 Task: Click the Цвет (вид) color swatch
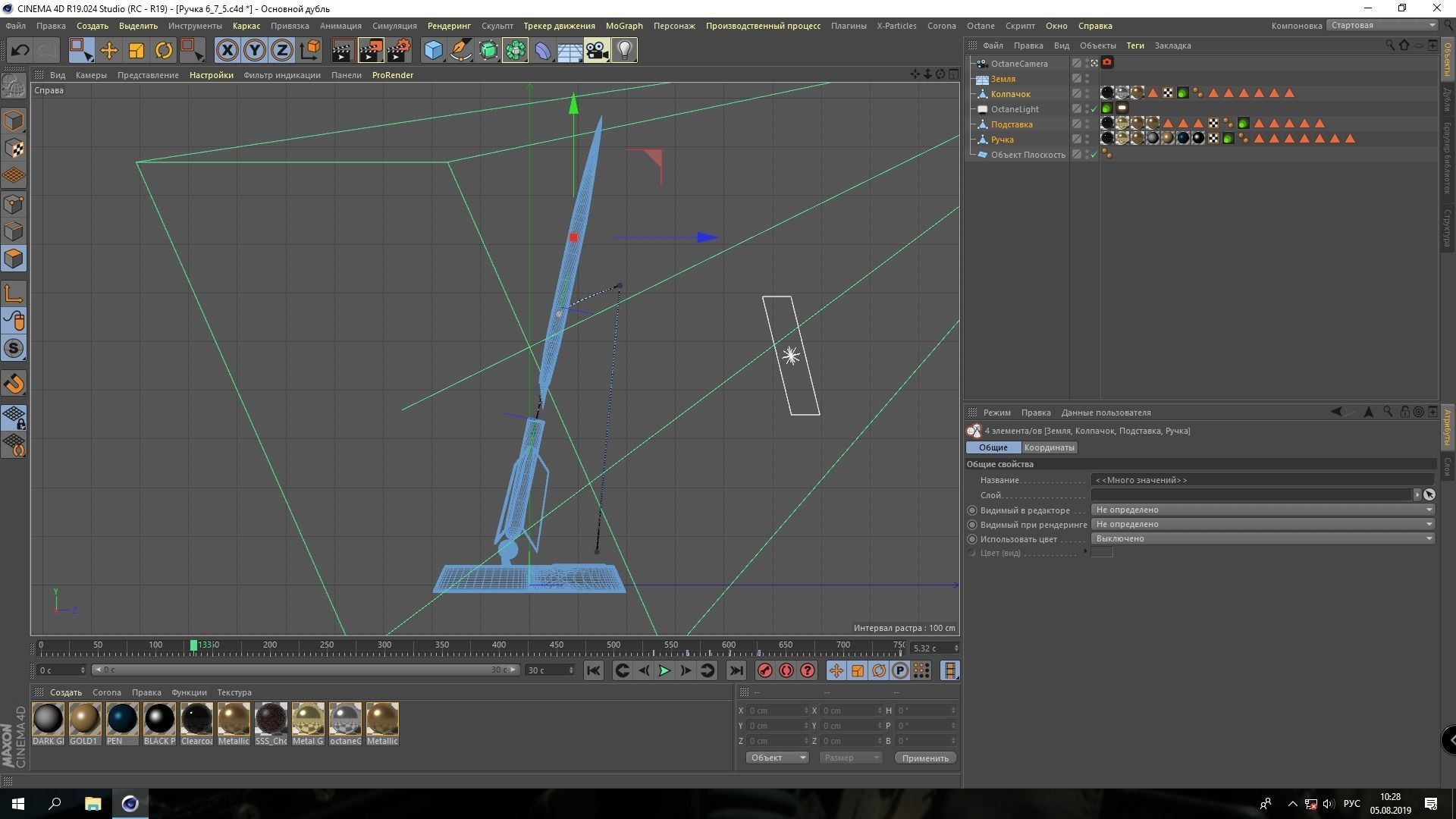click(1102, 553)
